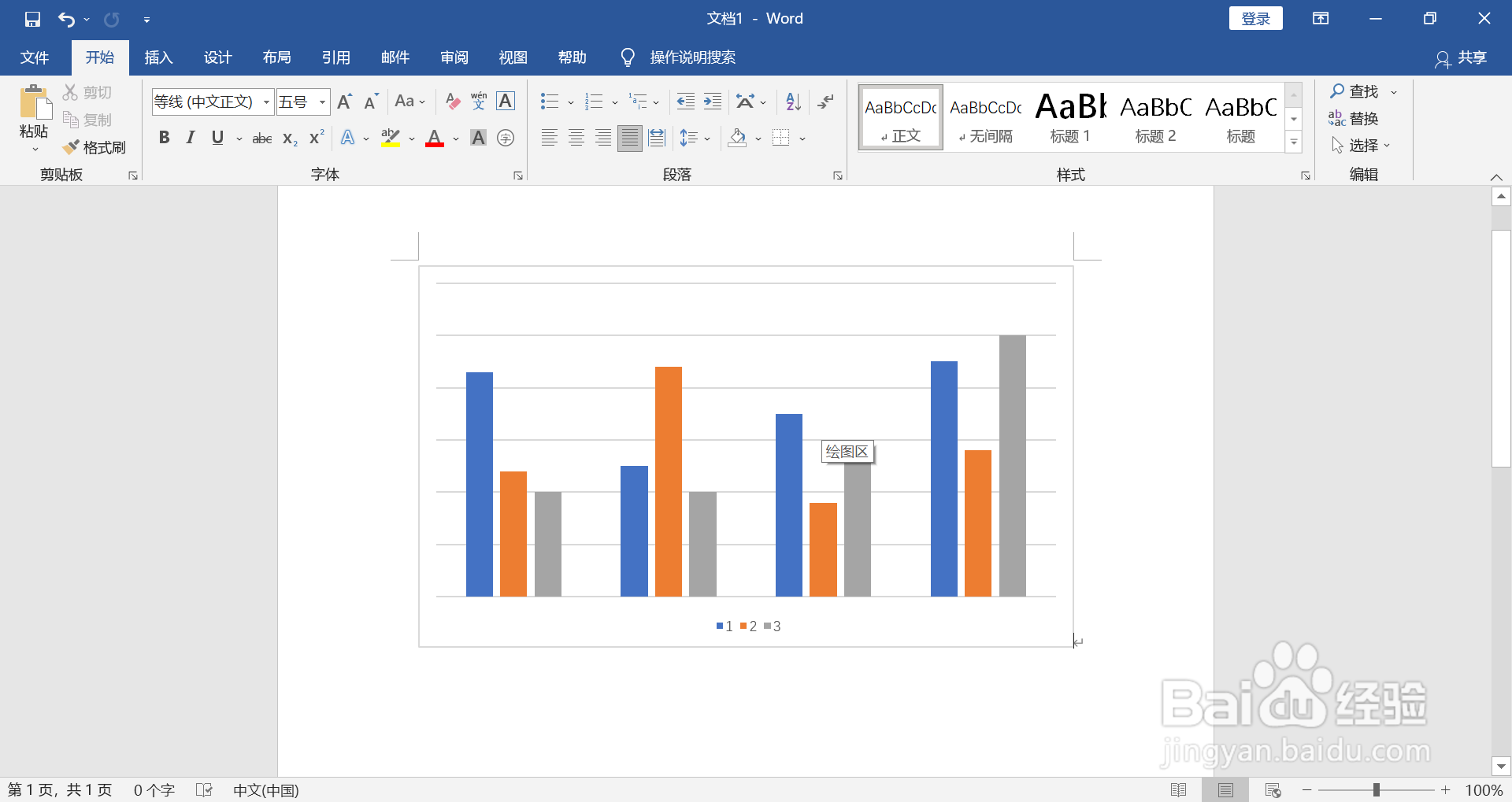Open the ribbon display options icon
Image resolution: width=1512 pixels, height=802 pixels.
pyautogui.click(x=1321, y=19)
